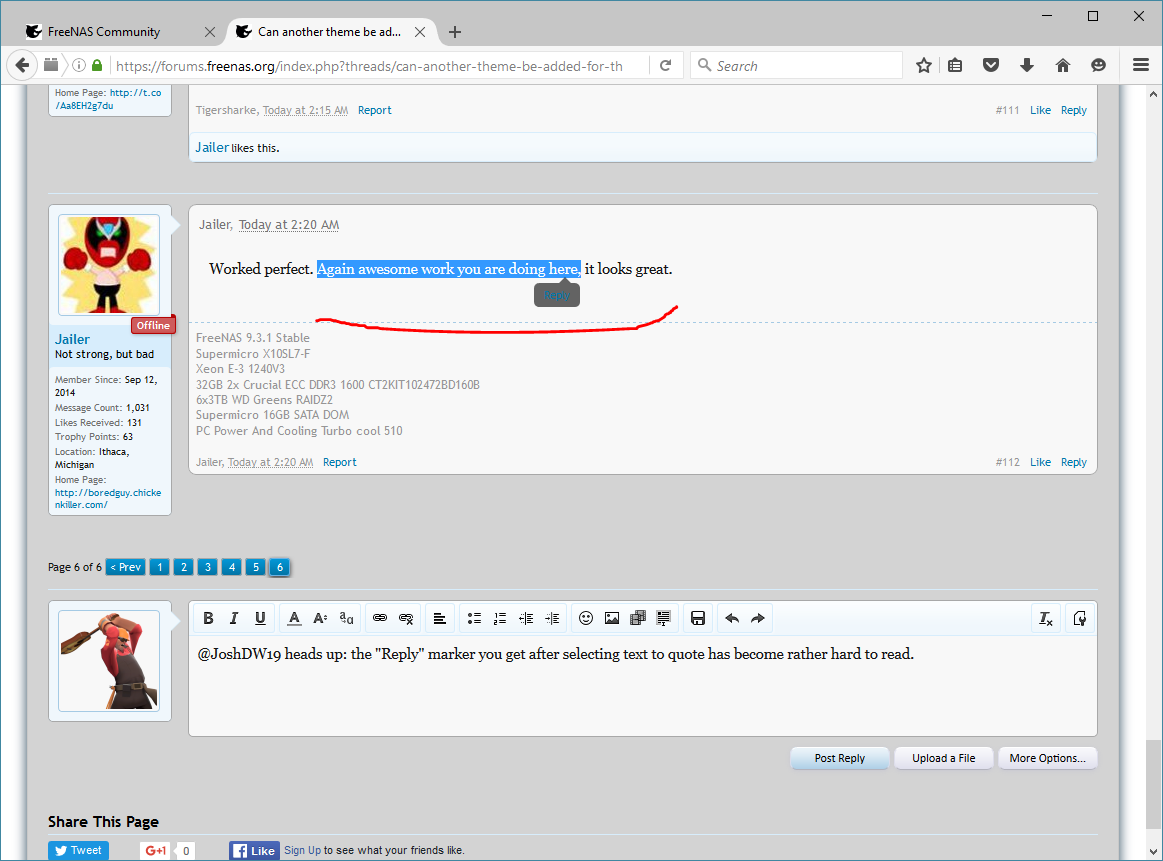Go to page 5 of the thread
This screenshot has width=1163, height=861.
(x=256, y=567)
